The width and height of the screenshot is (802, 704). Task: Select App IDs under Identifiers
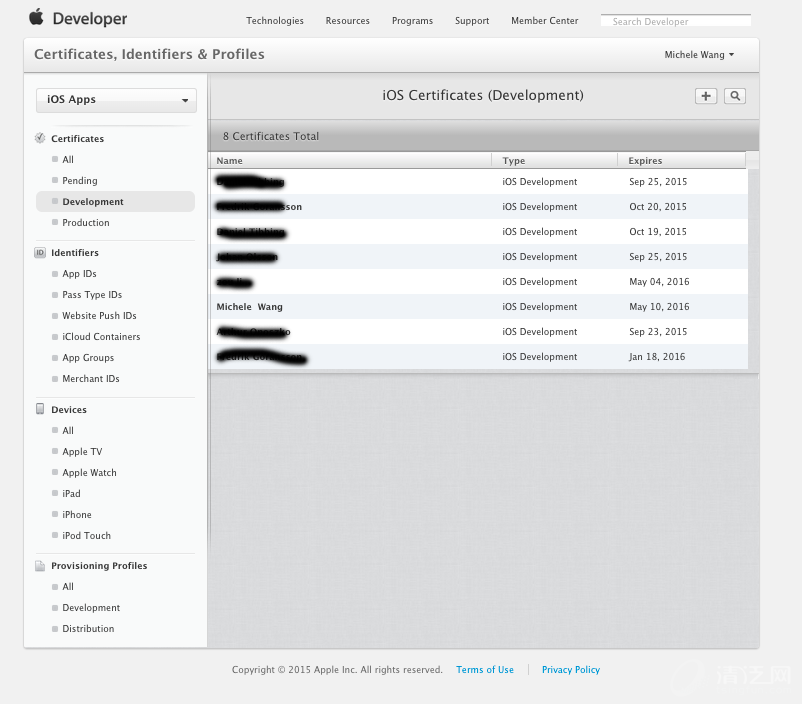(x=79, y=274)
